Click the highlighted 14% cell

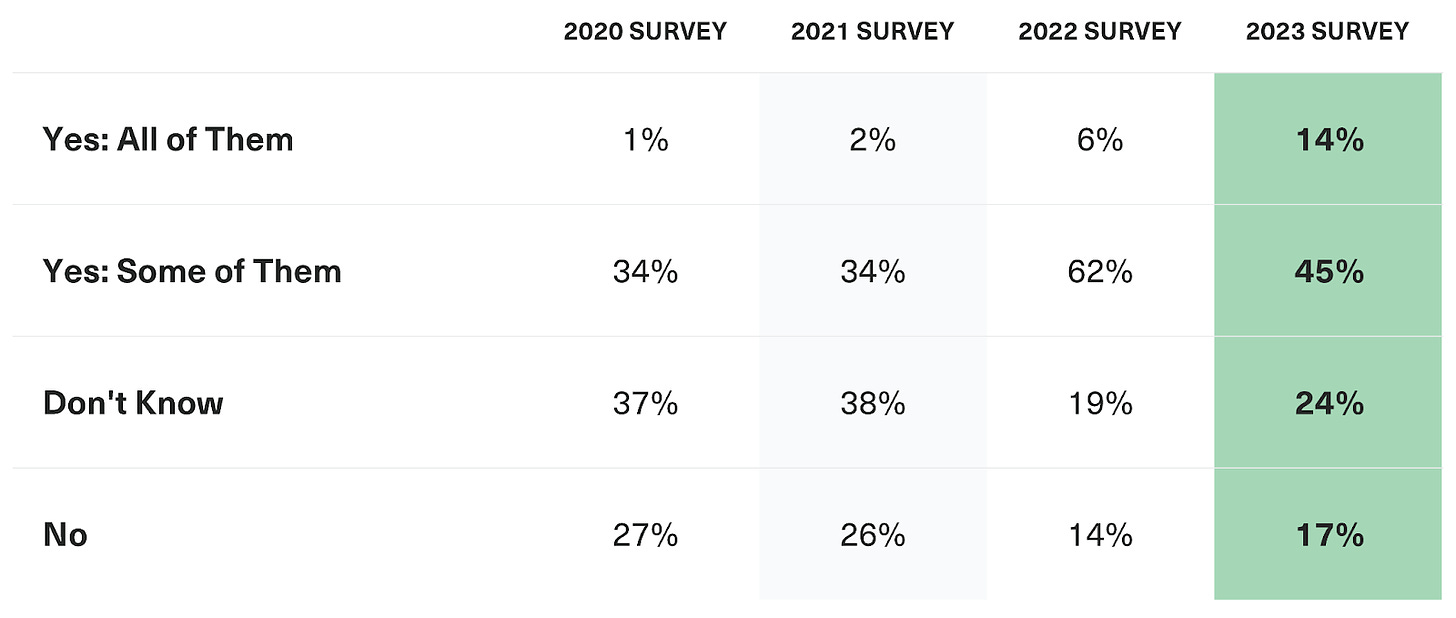pos(1328,139)
